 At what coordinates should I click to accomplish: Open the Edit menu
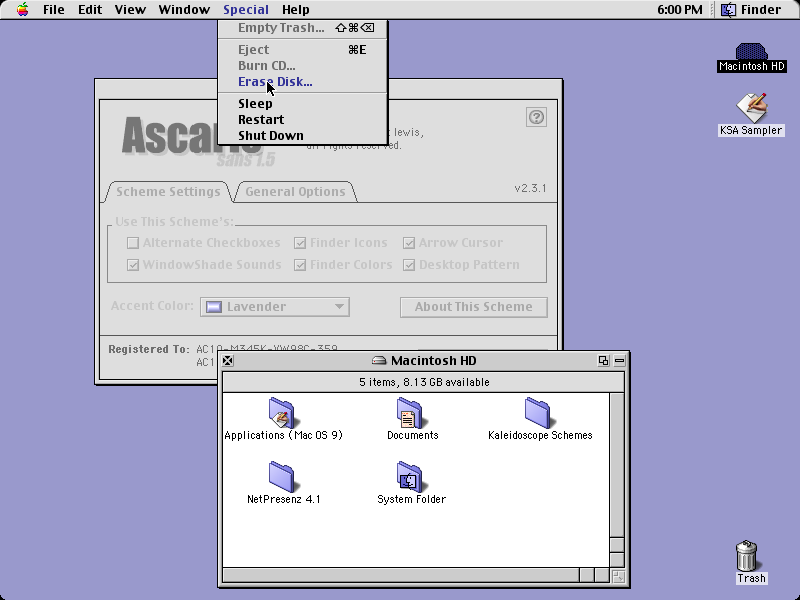(x=90, y=9)
